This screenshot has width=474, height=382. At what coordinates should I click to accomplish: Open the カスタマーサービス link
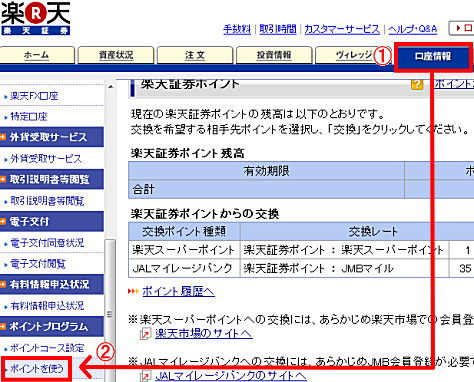point(342,29)
